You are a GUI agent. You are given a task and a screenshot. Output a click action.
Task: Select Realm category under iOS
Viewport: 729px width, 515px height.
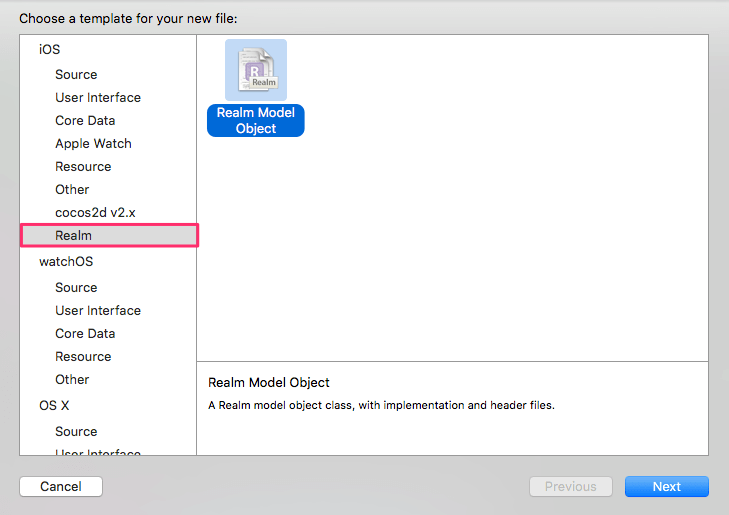click(x=73, y=235)
